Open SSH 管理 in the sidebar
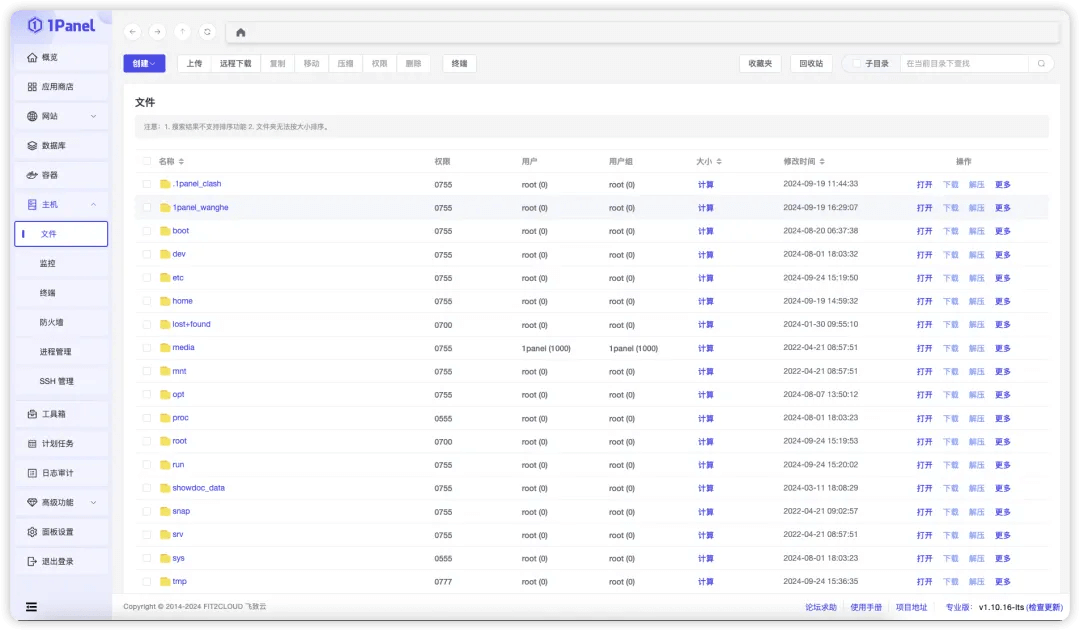Viewport: 1080px width, 631px height. pyautogui.click(x=61, y=381)
